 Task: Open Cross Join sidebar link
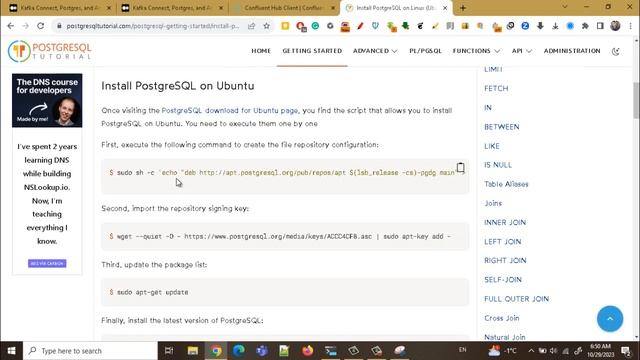[502, 318]
